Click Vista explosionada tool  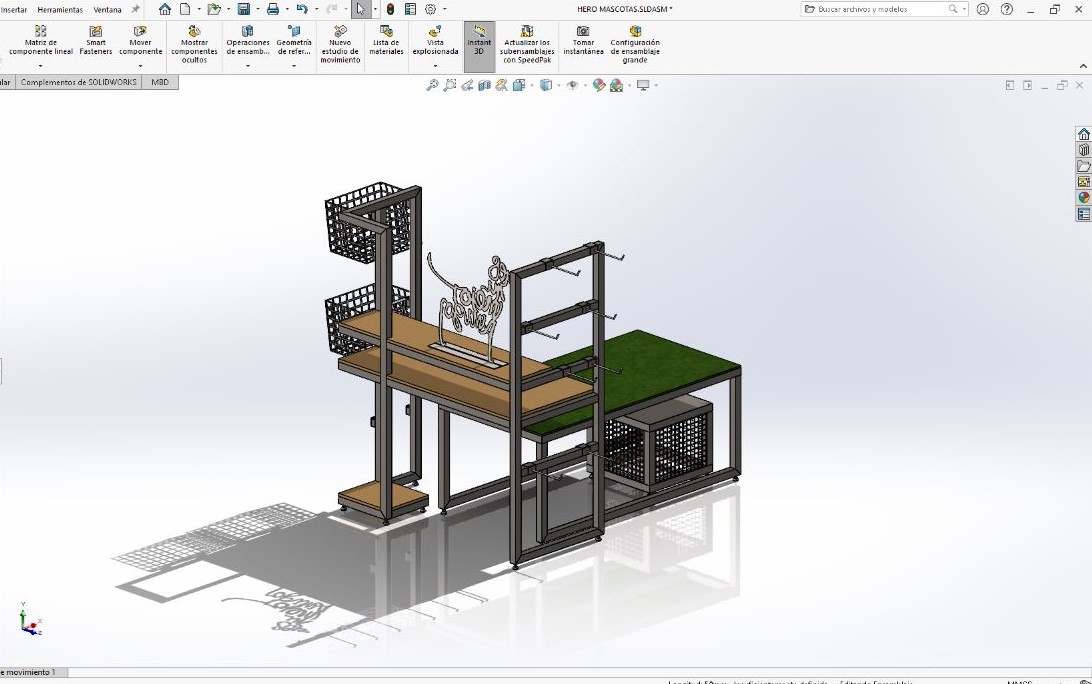point(435,42)
